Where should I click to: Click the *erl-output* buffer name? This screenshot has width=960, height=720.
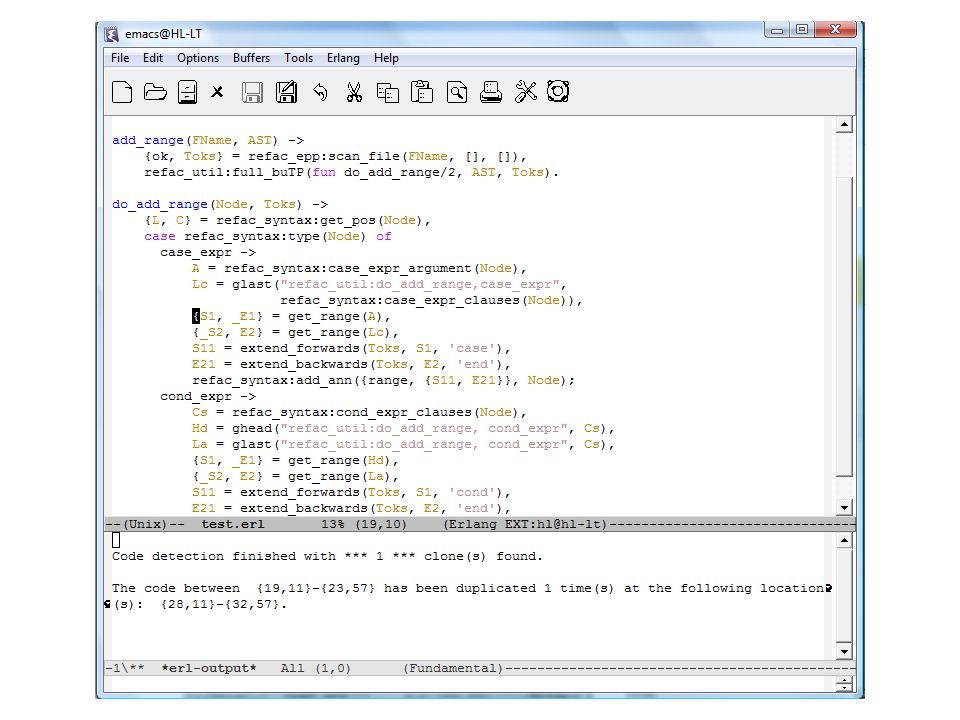(x=209, y=669)
